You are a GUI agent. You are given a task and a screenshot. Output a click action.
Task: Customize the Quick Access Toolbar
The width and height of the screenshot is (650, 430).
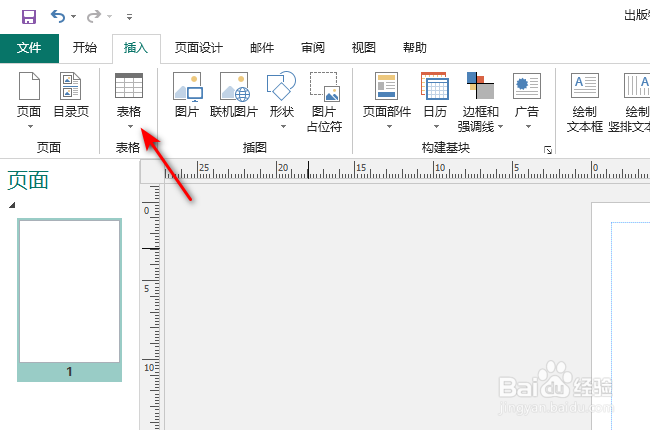129,17
